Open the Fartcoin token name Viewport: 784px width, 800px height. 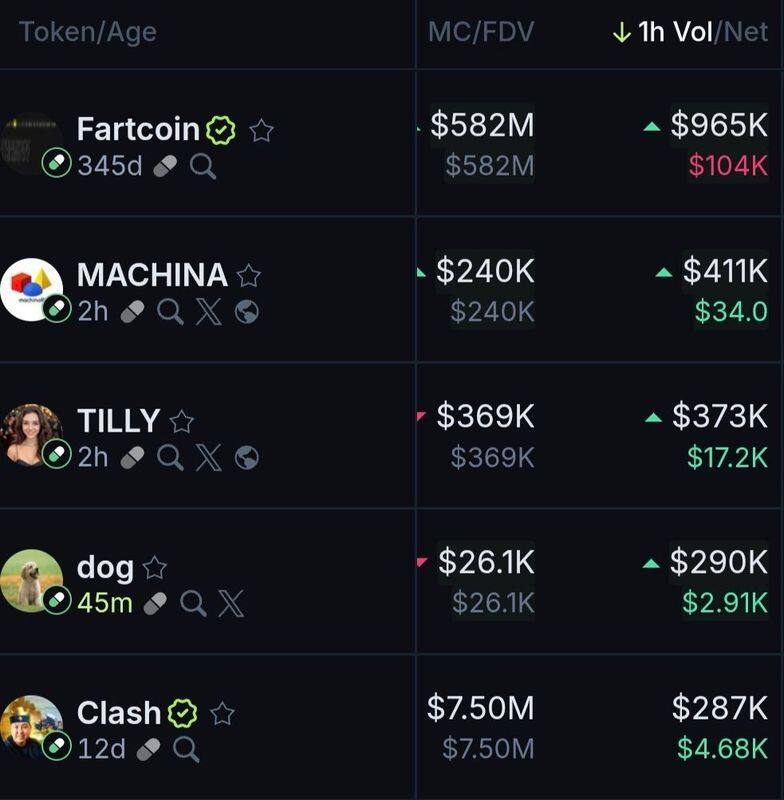pos(138,129)
